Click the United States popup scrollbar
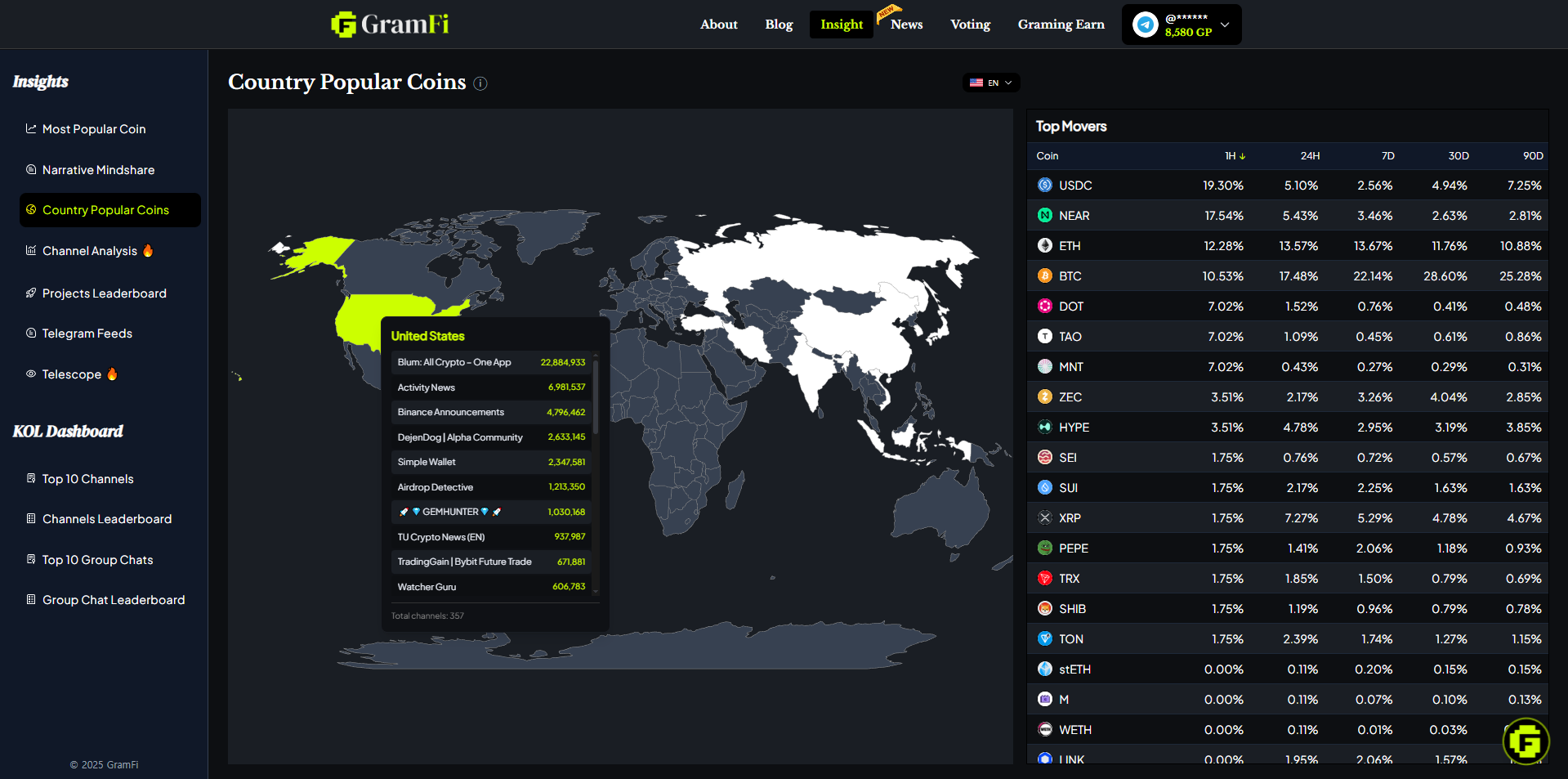Viewport: 1568px width, 779px height. 596,396
